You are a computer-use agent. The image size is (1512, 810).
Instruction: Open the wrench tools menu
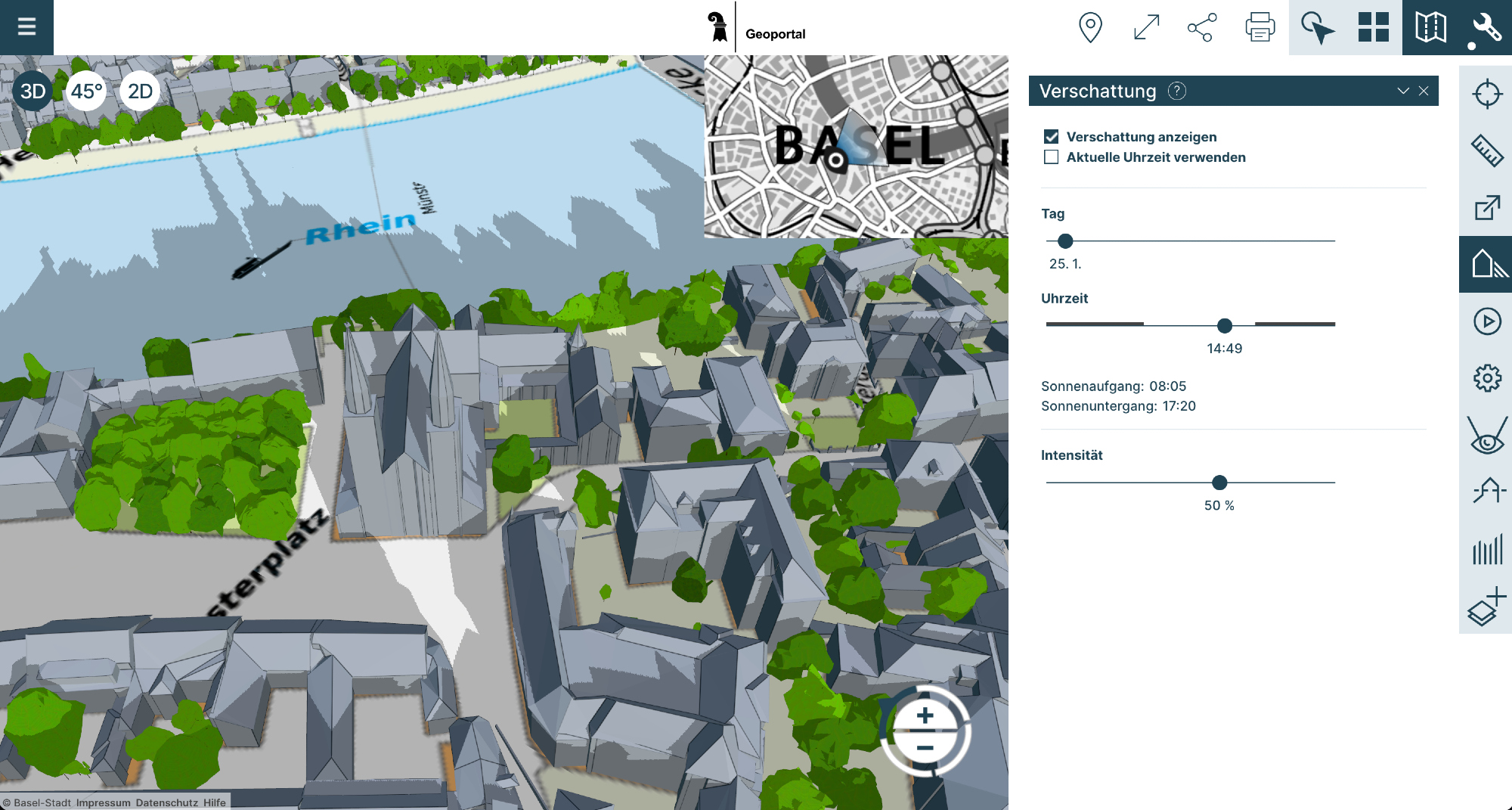click(1486, 27)
